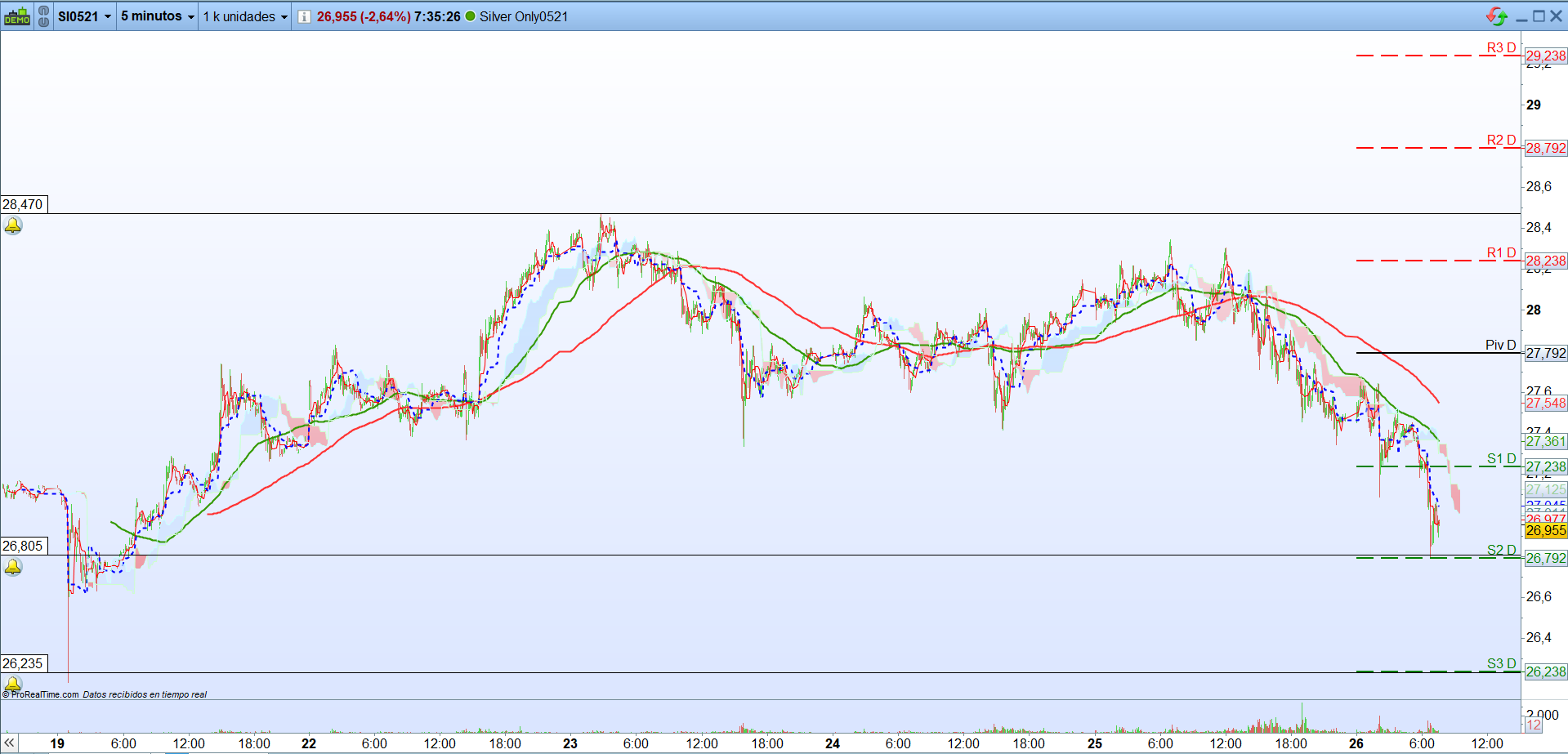Viewport: 1568px width, 754px height.
Task: Click the R3 D pivot label
Action: pos(1501,47)
